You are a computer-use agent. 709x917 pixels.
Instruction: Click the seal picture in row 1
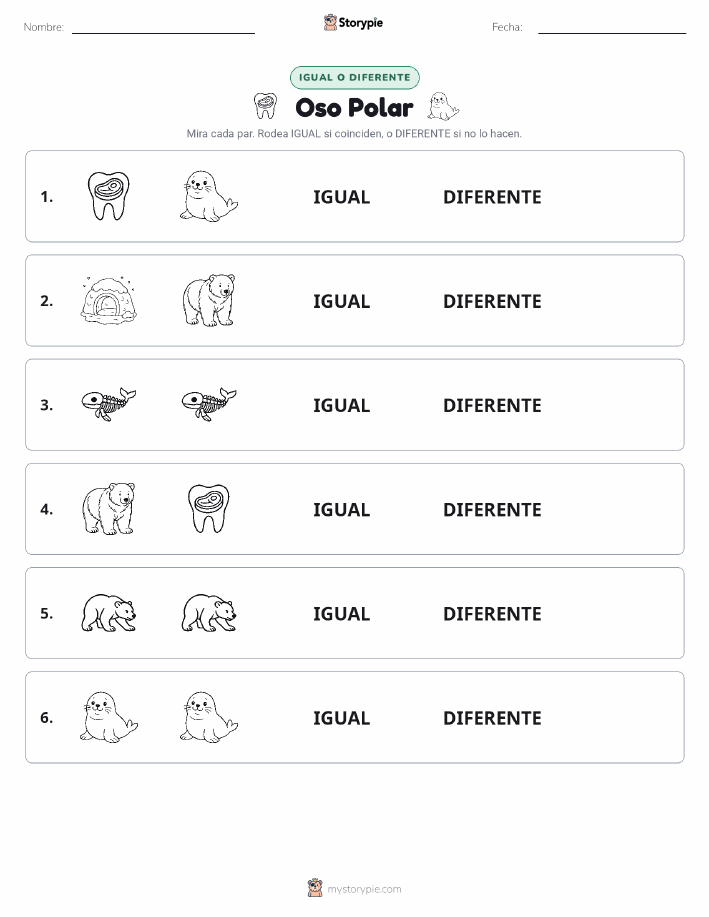pyautogui.click(x=209, y=196)
